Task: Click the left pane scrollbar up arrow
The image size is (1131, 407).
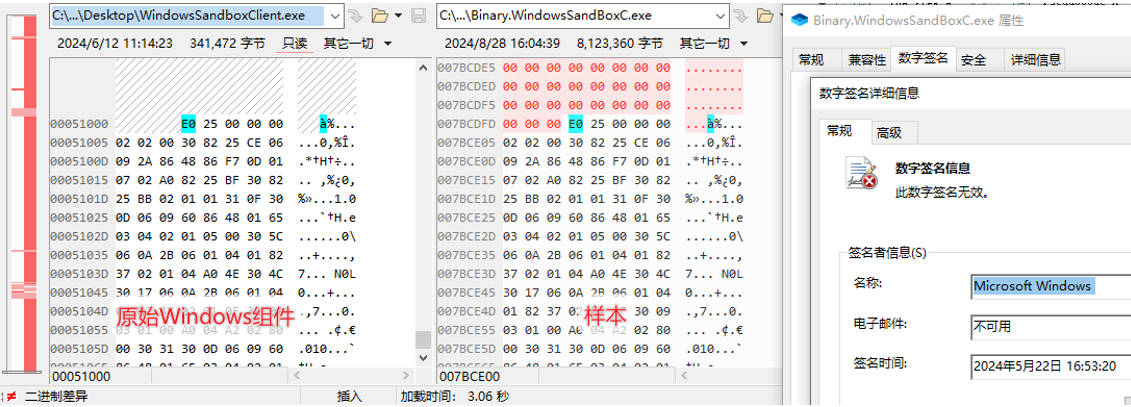Action: point(423,68)
